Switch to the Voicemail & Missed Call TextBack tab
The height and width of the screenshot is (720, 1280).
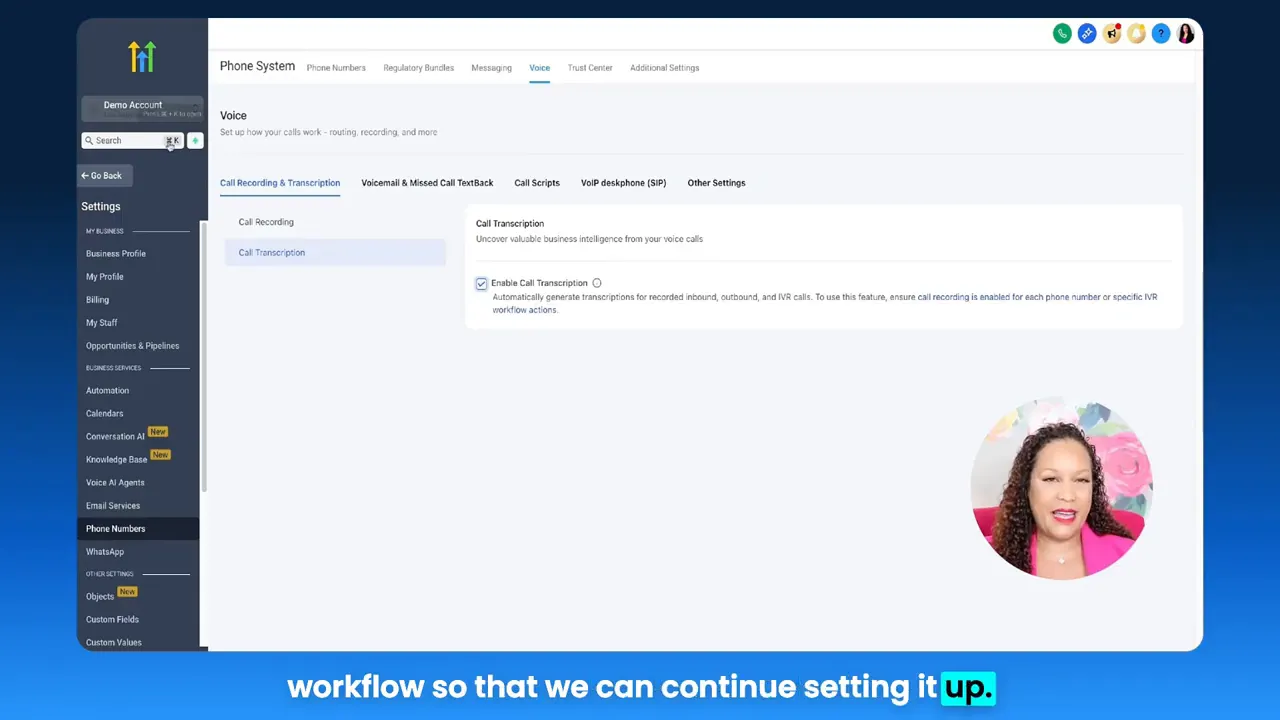(x=427, y=183)
